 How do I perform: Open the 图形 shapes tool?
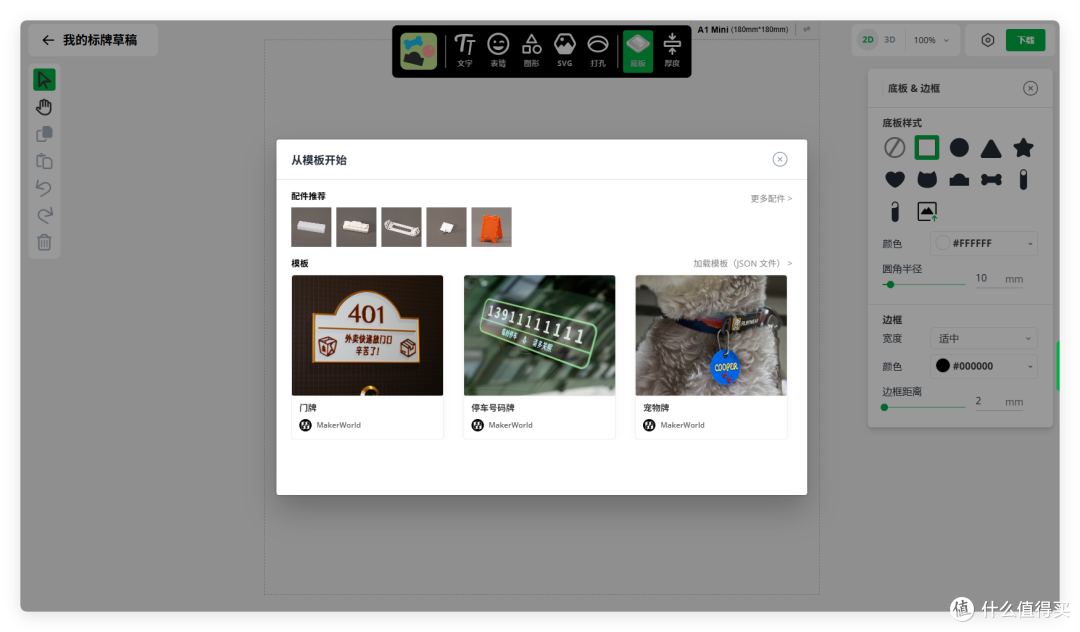pos(531,50)
